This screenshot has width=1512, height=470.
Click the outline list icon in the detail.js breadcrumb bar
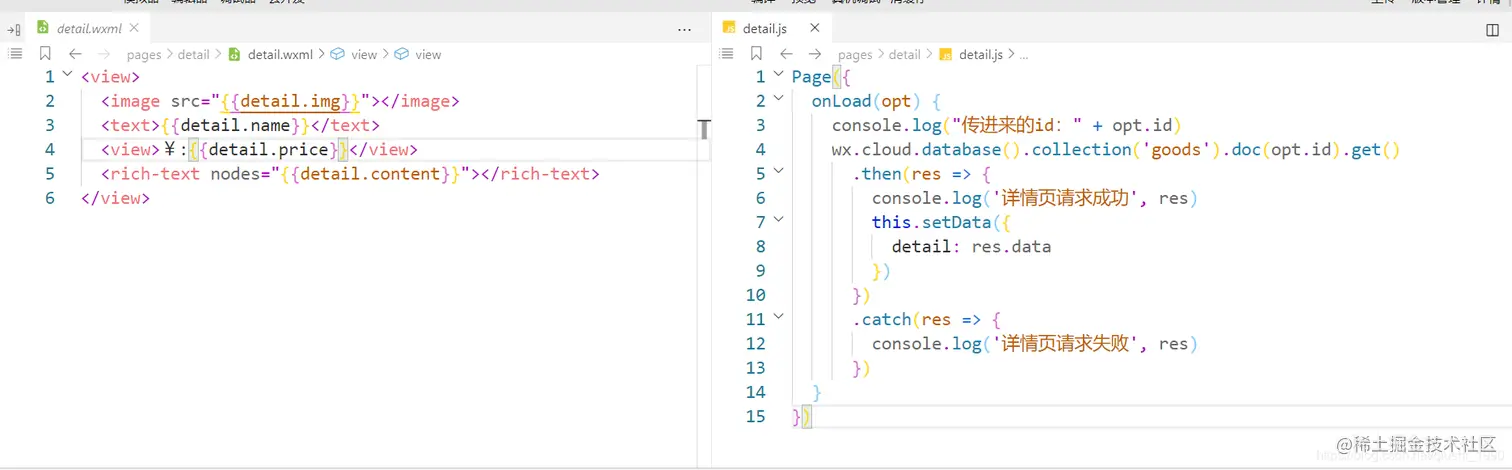point(726,54)
